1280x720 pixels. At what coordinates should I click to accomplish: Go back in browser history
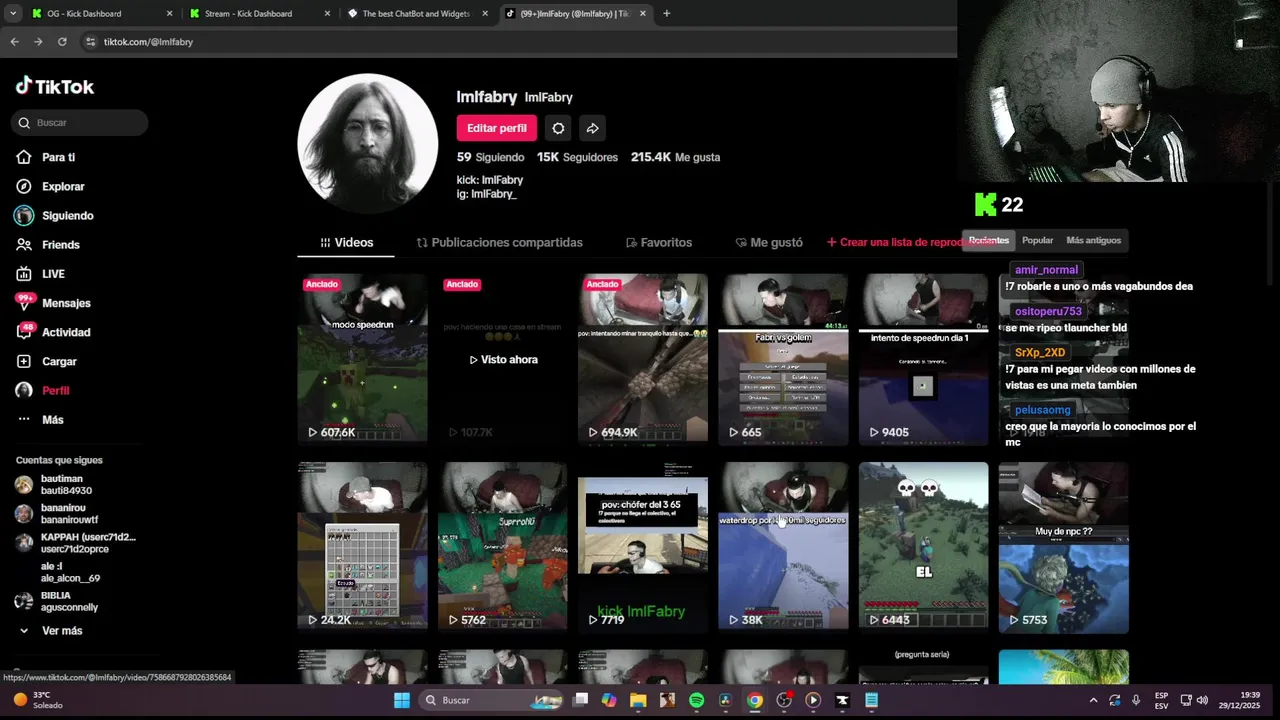point(14,42)
